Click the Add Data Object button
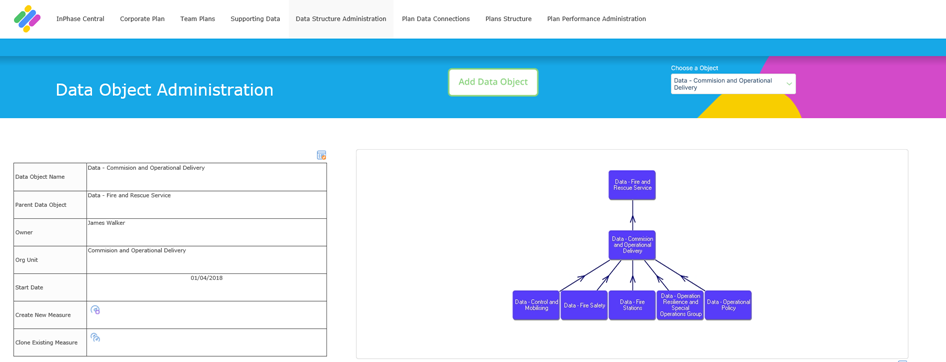 (x=493, y=82)
